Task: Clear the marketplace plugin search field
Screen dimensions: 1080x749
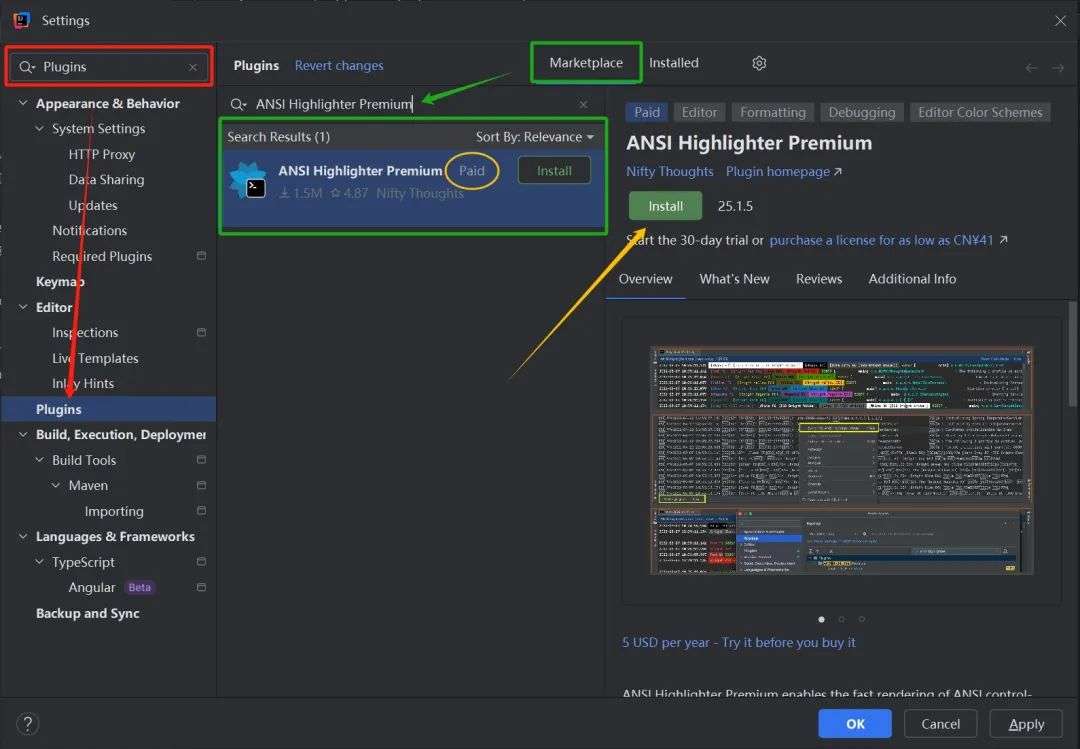Action: [x=583, y=104]
